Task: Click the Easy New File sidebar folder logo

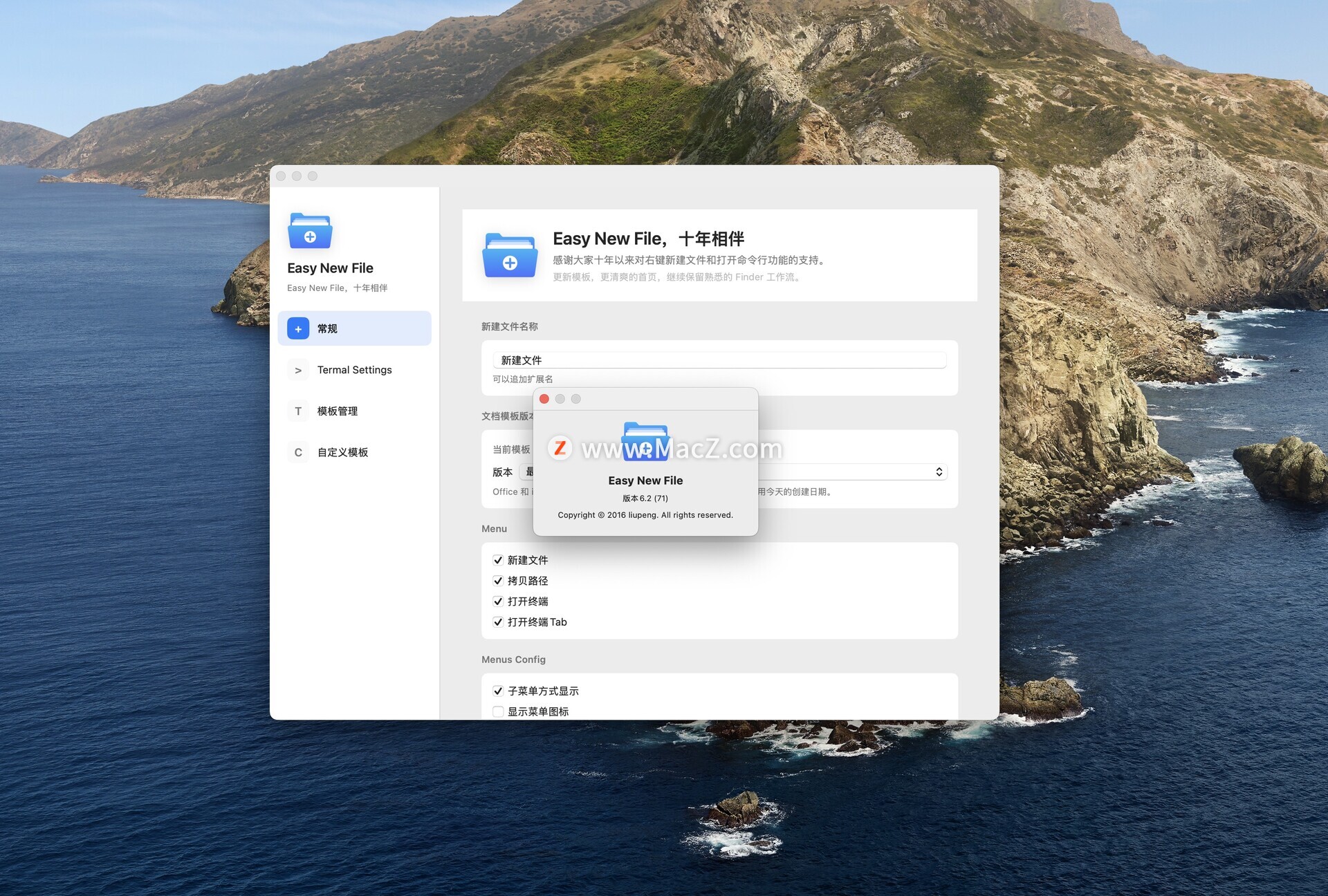Action: (x=310, y=230)
